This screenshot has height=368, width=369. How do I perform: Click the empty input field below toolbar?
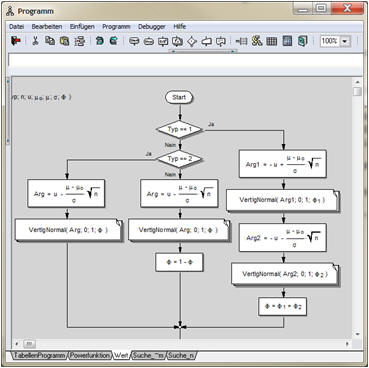pyautogui.click(x=185, y=61)
